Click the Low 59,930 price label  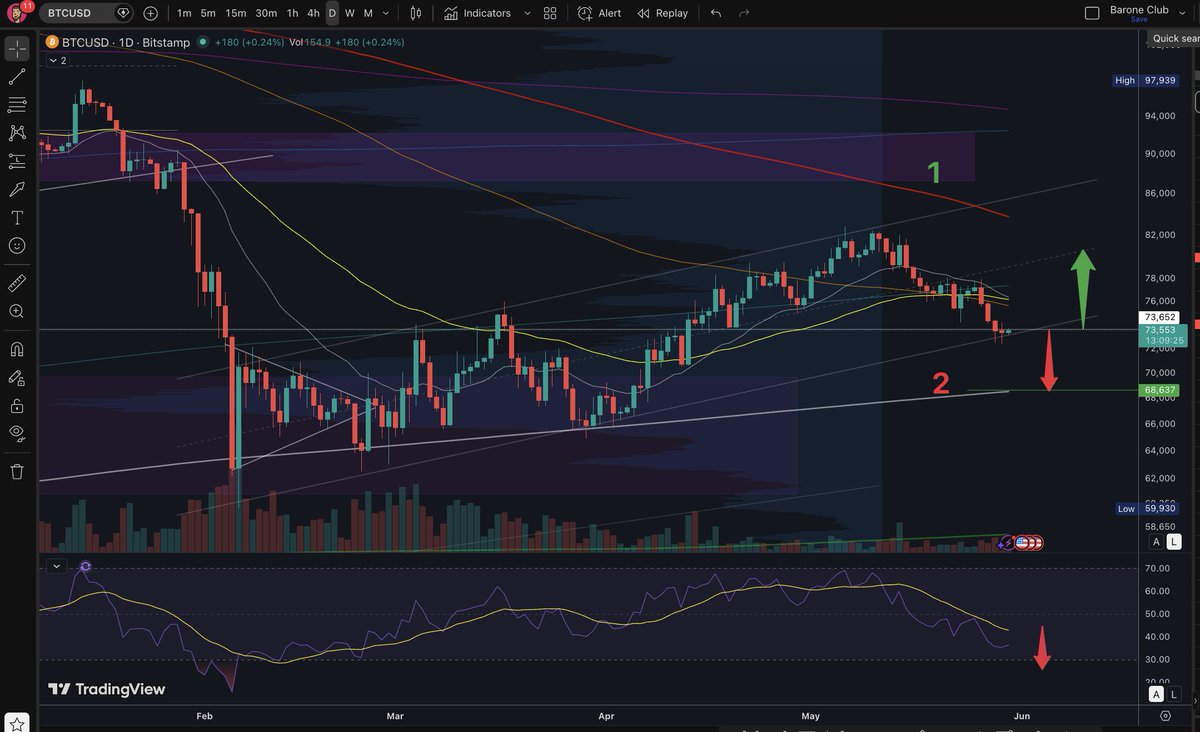point(1147,509)
